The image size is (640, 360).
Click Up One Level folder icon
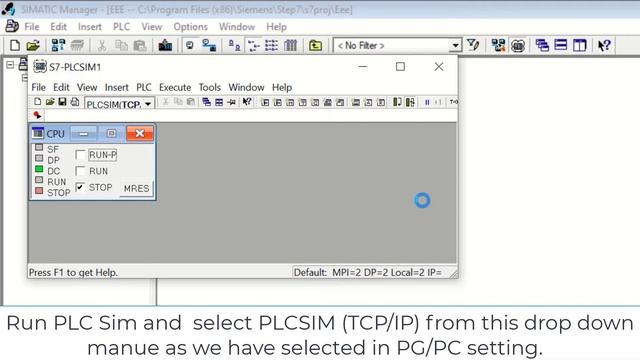pyautogui.click(x=315, y=45)
